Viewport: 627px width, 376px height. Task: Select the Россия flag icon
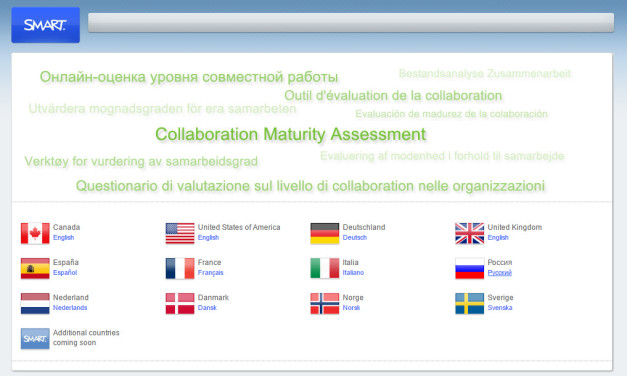point(469,268)
